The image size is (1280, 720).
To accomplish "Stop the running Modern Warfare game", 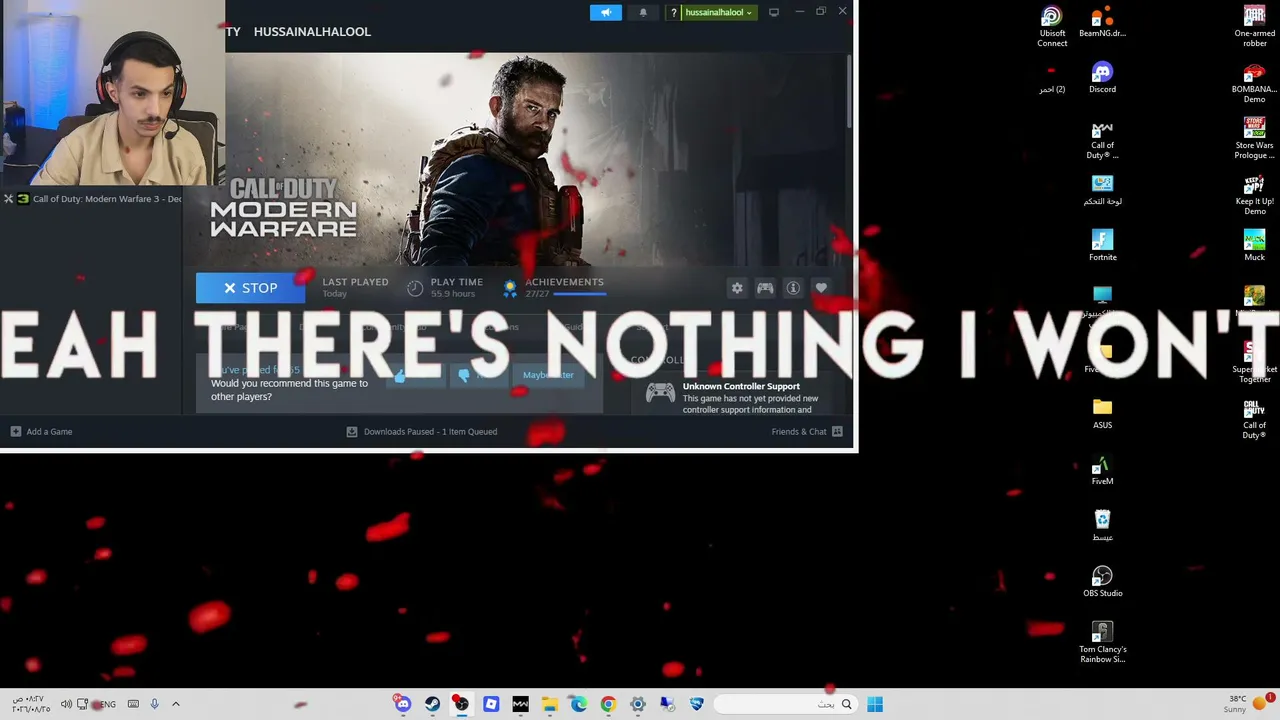I will tap(250, 288).
